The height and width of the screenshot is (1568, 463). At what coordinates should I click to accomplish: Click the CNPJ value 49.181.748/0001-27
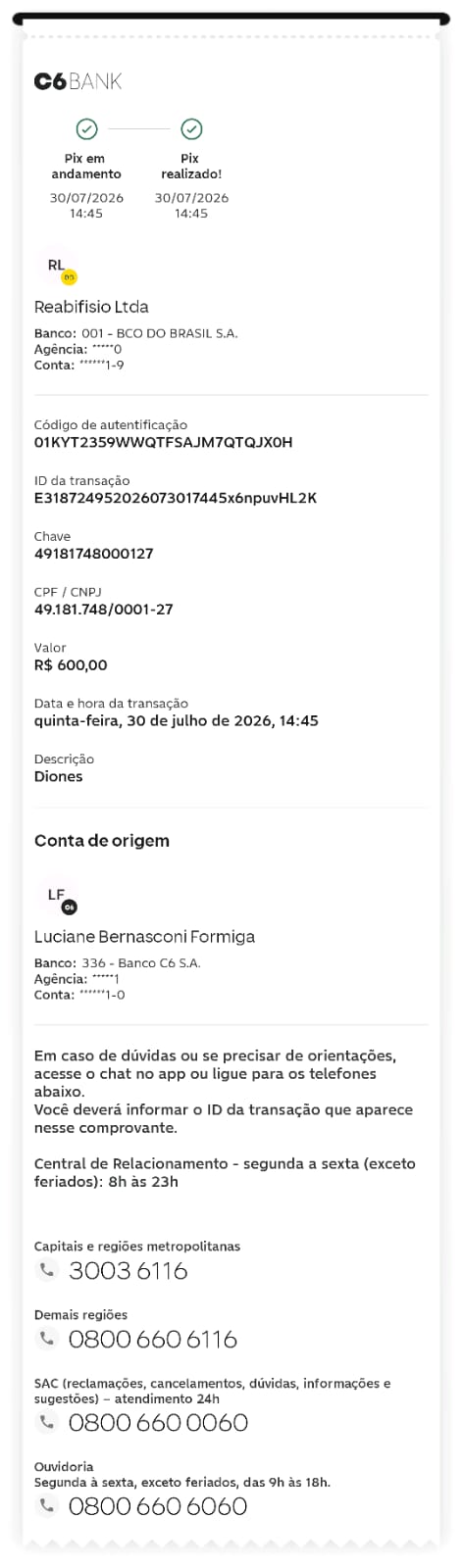103,610
